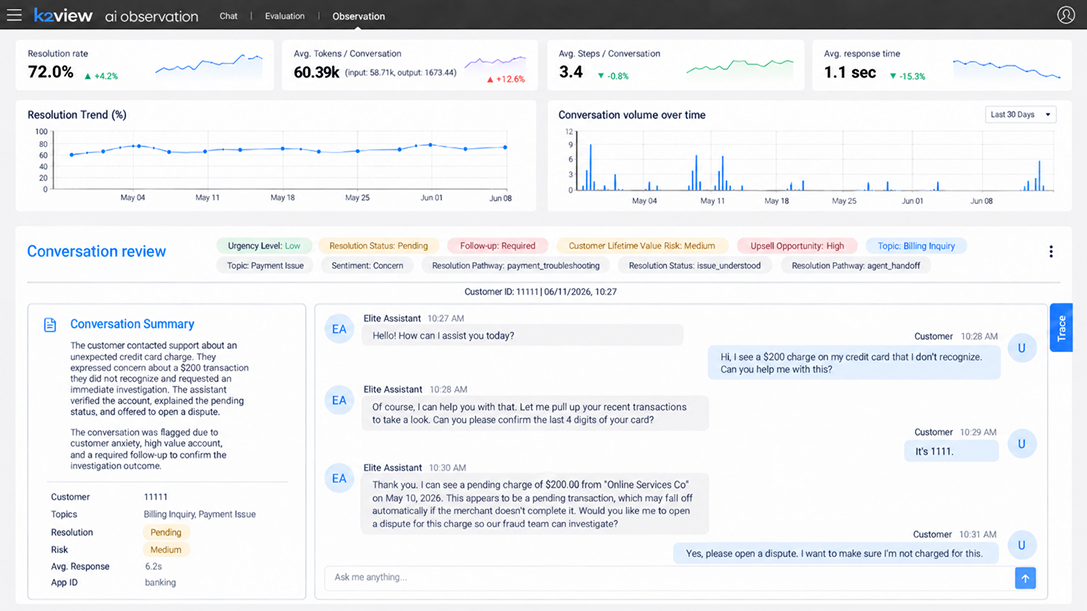
Task: Click the Ask me anything input field
Action: 669,577
